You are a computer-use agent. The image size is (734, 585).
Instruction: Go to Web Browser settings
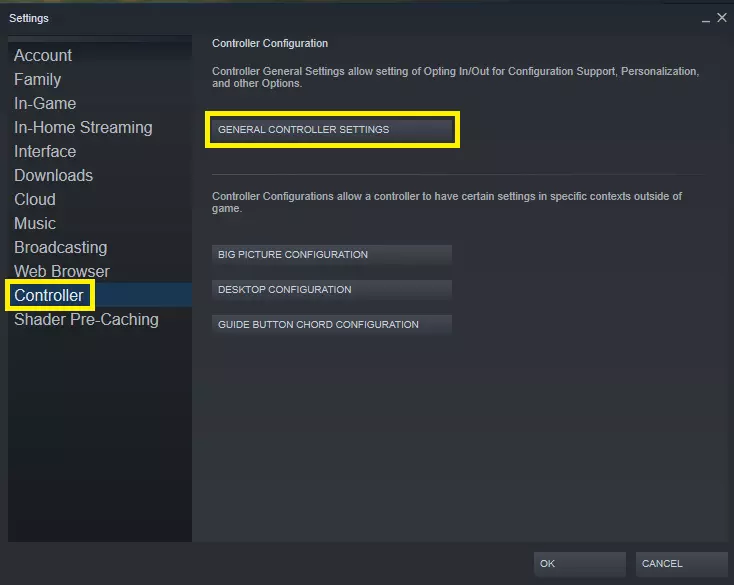tap(100, 271)
